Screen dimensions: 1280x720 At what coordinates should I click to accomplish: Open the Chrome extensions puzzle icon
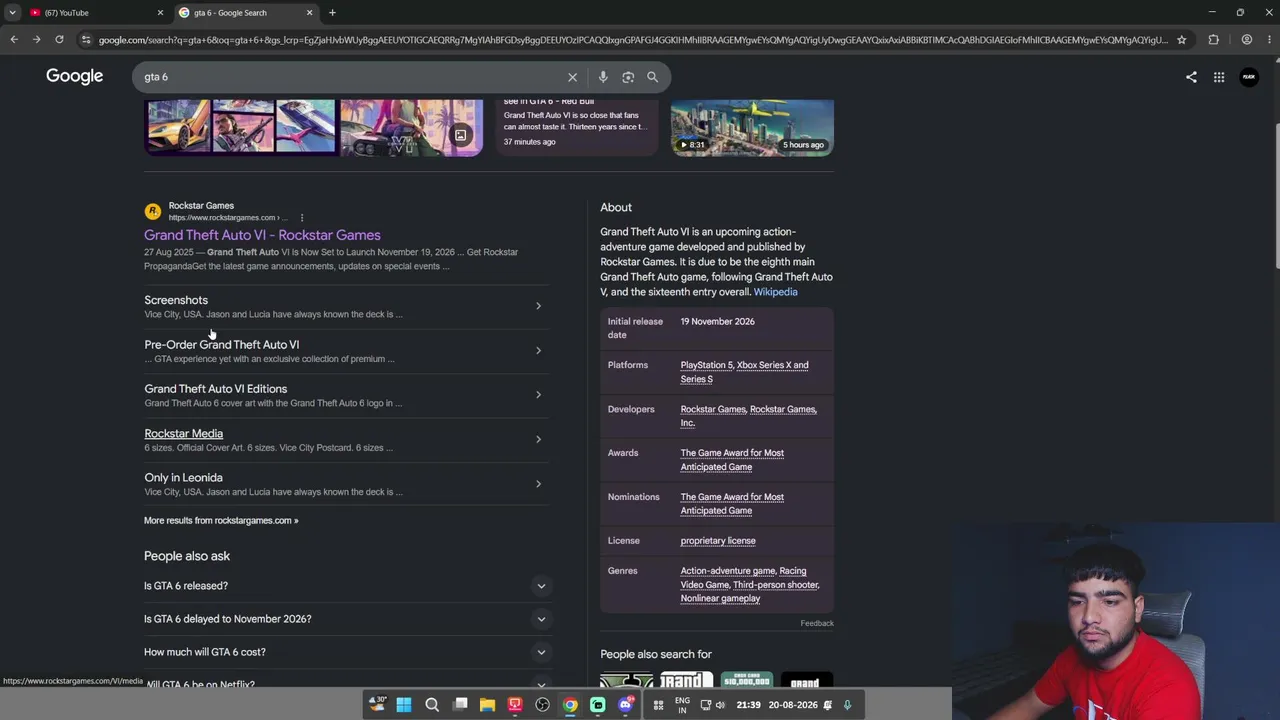(1214, 40)
